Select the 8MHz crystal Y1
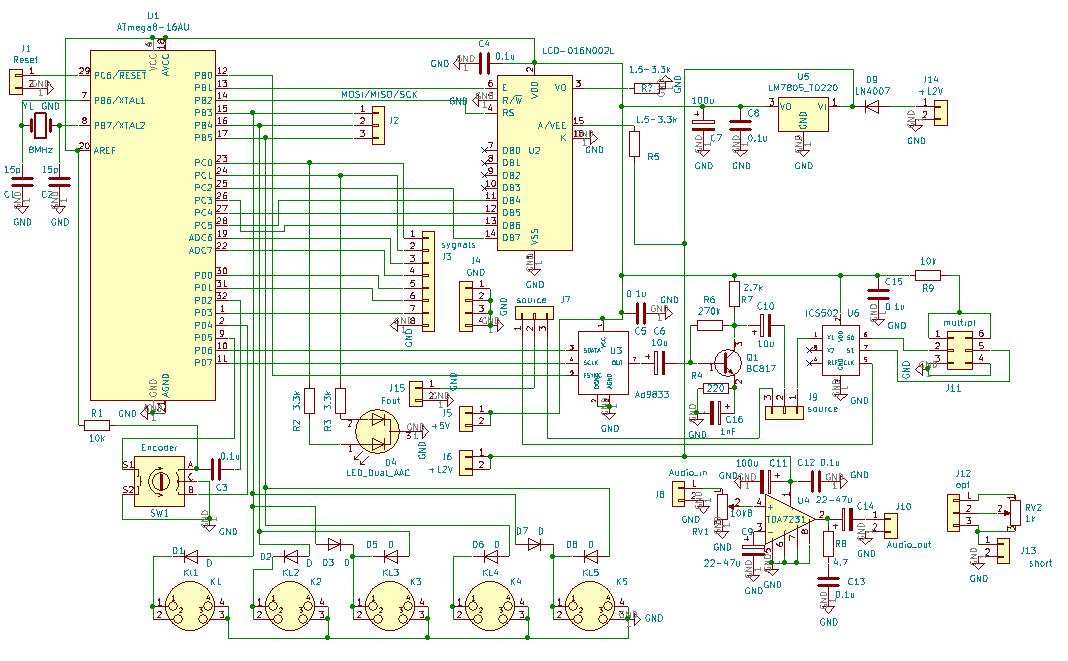This screenshot has width=1068, height=661. pos(40,125)
